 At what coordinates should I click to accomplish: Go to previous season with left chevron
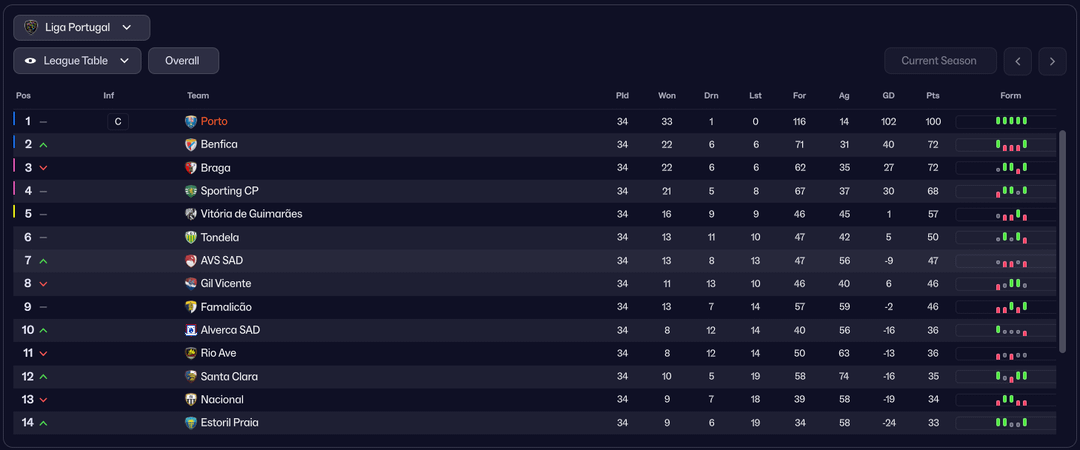1017,61
